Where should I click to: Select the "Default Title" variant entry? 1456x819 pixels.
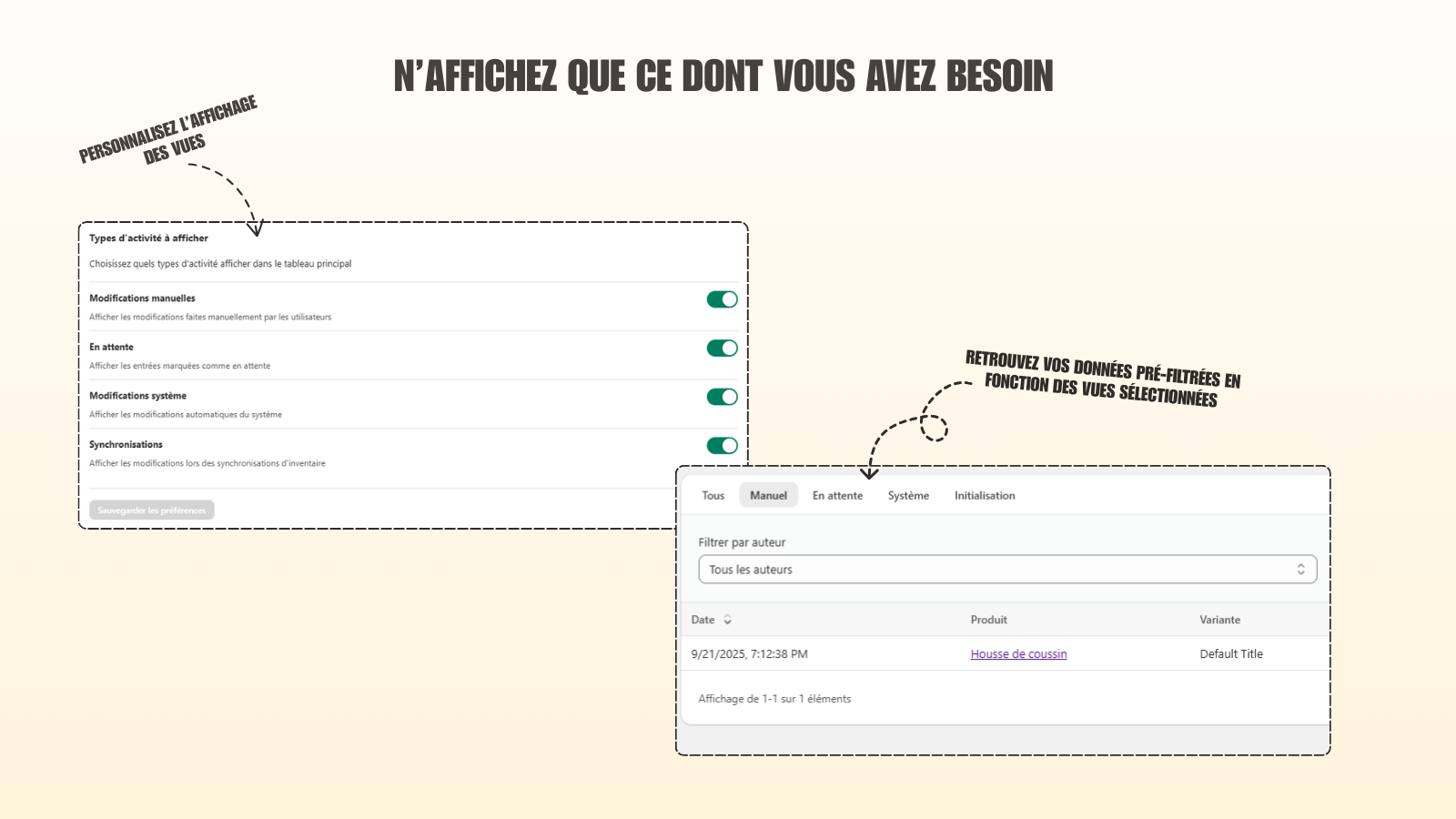[1231, 653]
